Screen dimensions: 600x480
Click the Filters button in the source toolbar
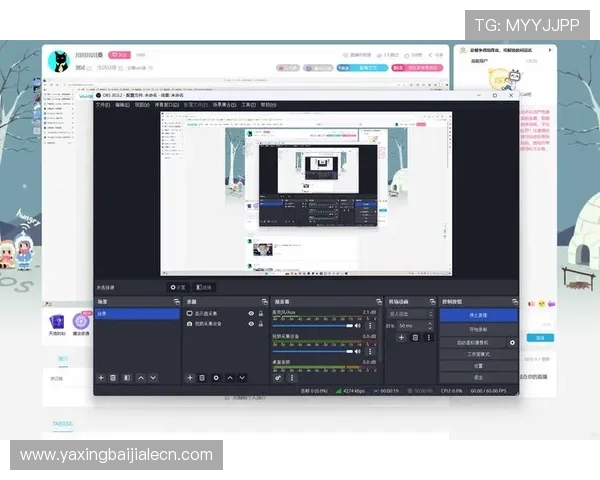[x=204, y=287]
